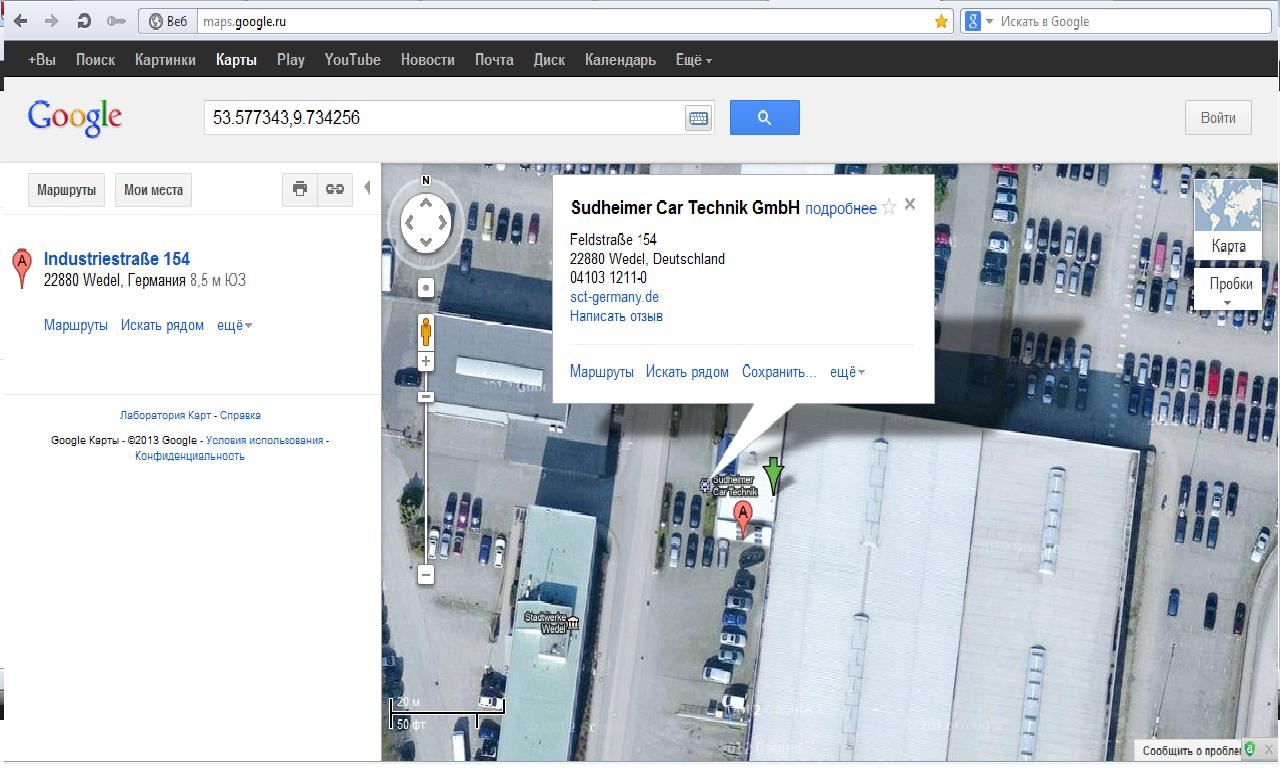The image size is (1280, 768).
Task: Open Условия использования link
Action: (x=265, y=440)
